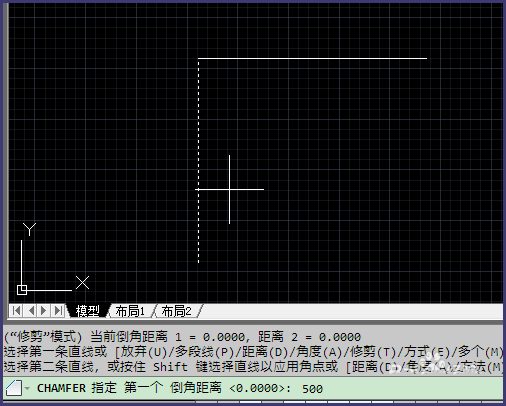Click next layout tab arrow

click(x=43, y=311)
